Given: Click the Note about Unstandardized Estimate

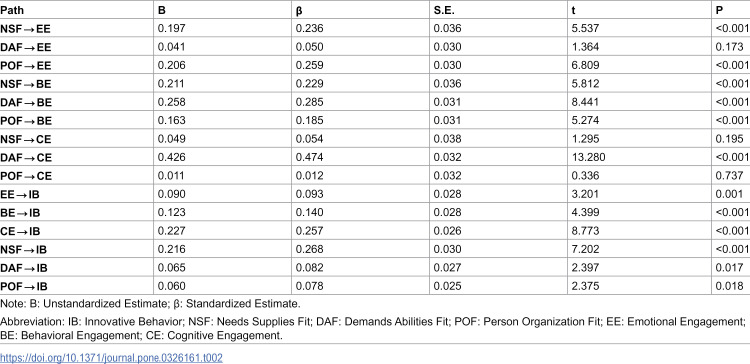Looking at the screenshot, I should (x=150, y=304).
